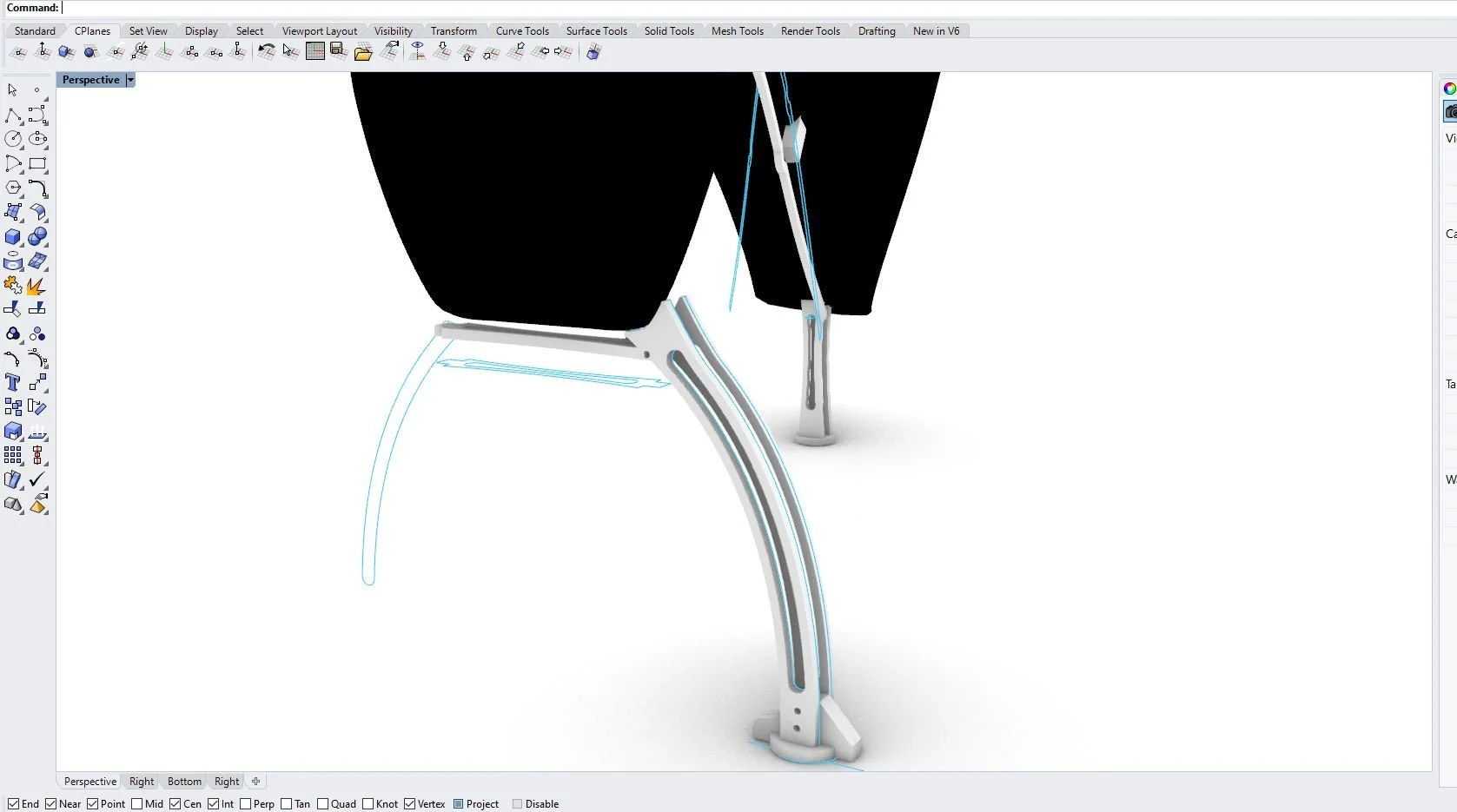Viewport: 1457px width, 812px height.
Task: Switch to the Curve Tools tab
Action: 522,31
